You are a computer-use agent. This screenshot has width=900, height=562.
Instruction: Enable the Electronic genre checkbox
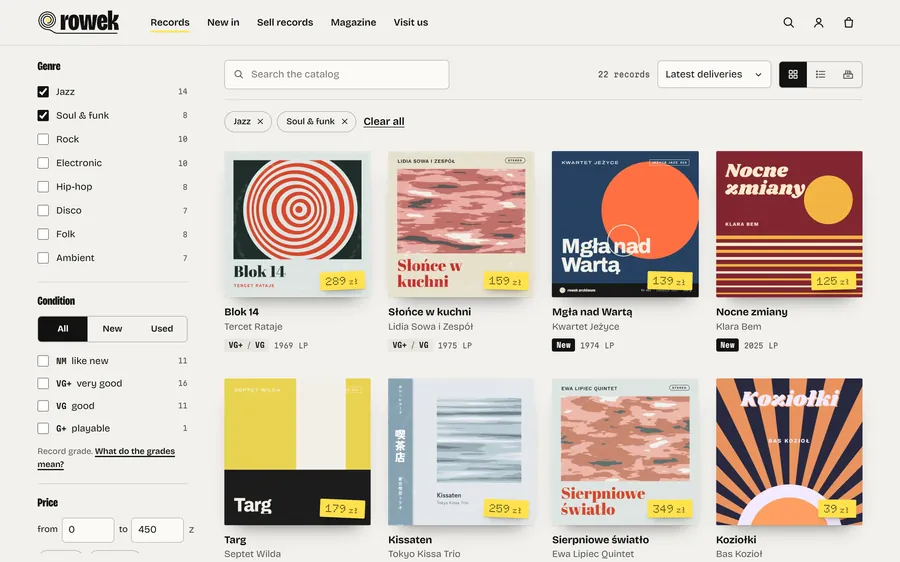[x=43, y=163]
